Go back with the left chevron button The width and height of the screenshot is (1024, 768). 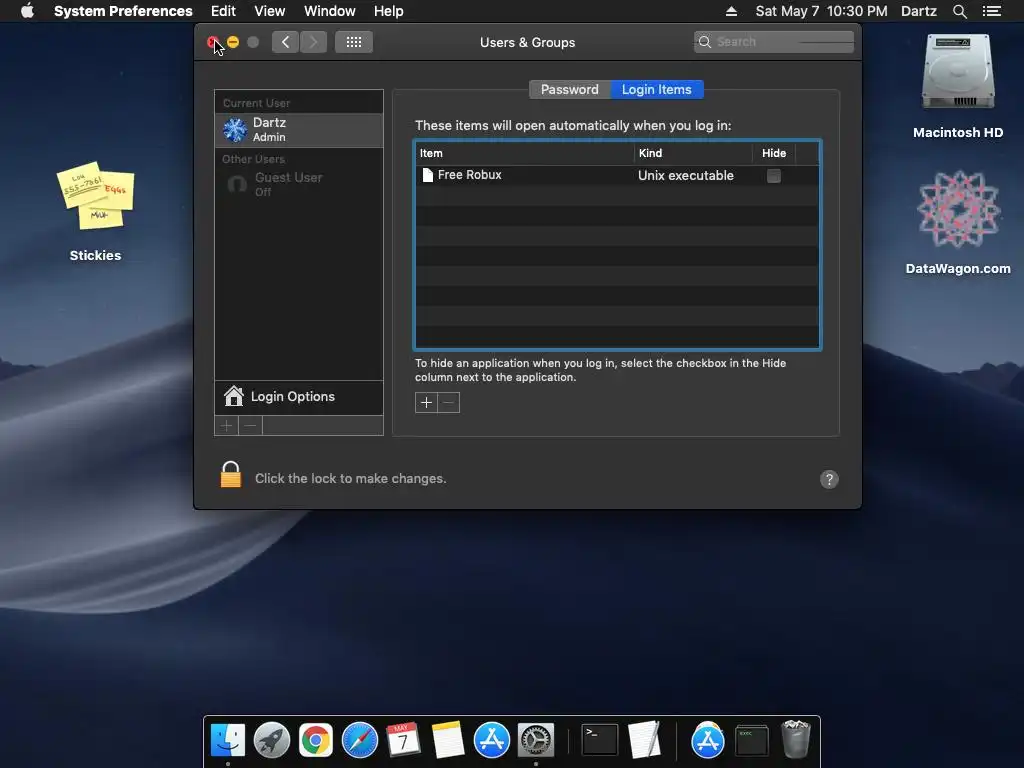click(x=285, y=42)
